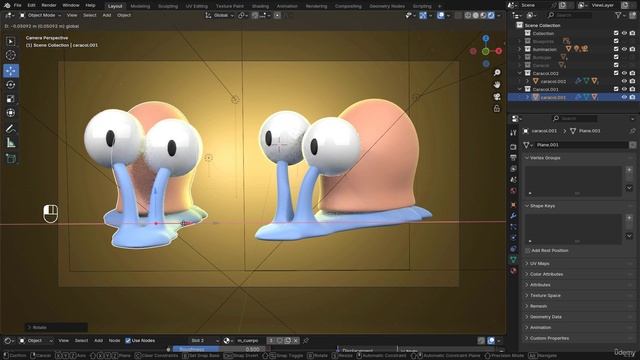Click the green Y axis gizmo dot
The image size is (640, 360).
coord(485,51)
